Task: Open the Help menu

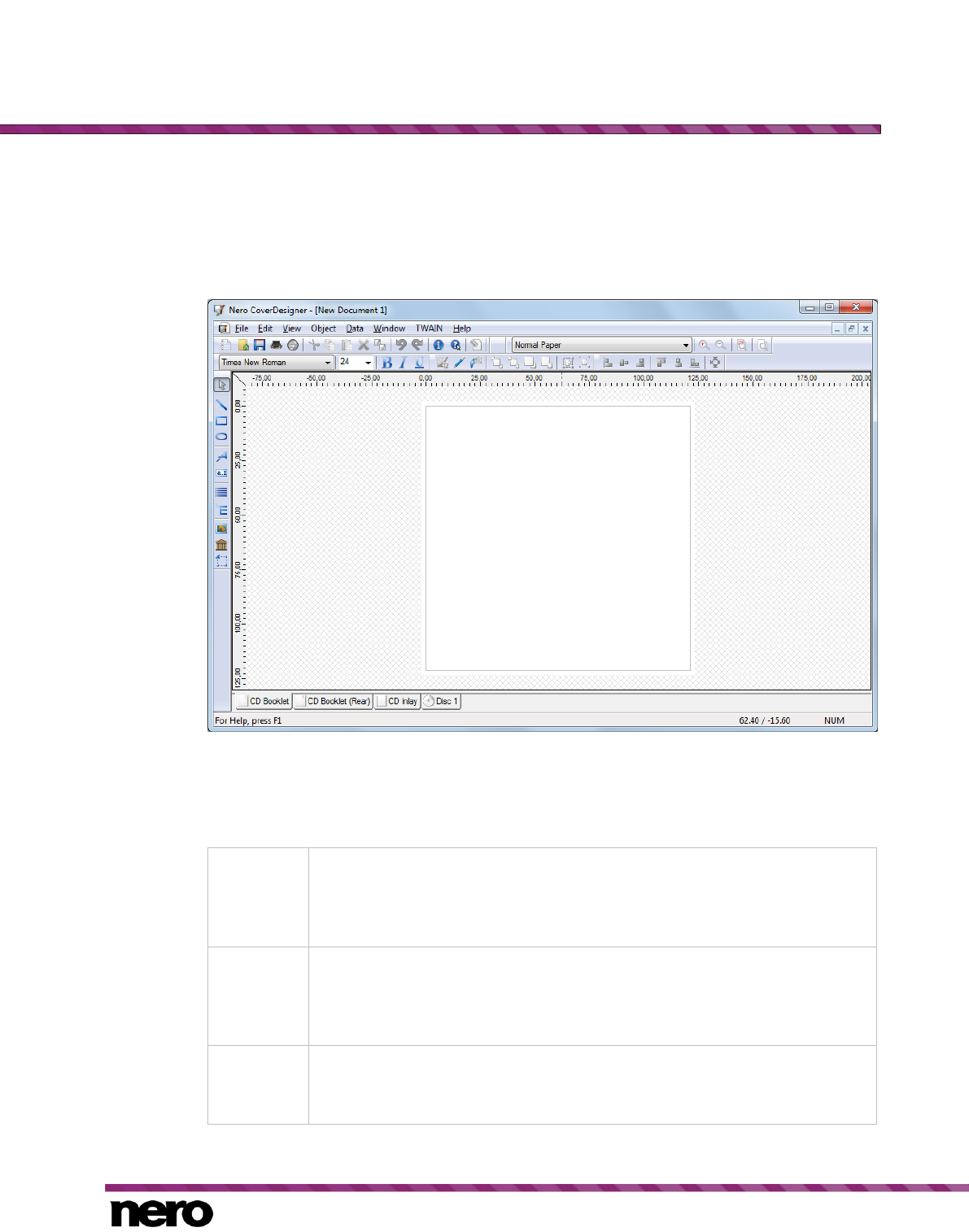Action: (462, 329)
